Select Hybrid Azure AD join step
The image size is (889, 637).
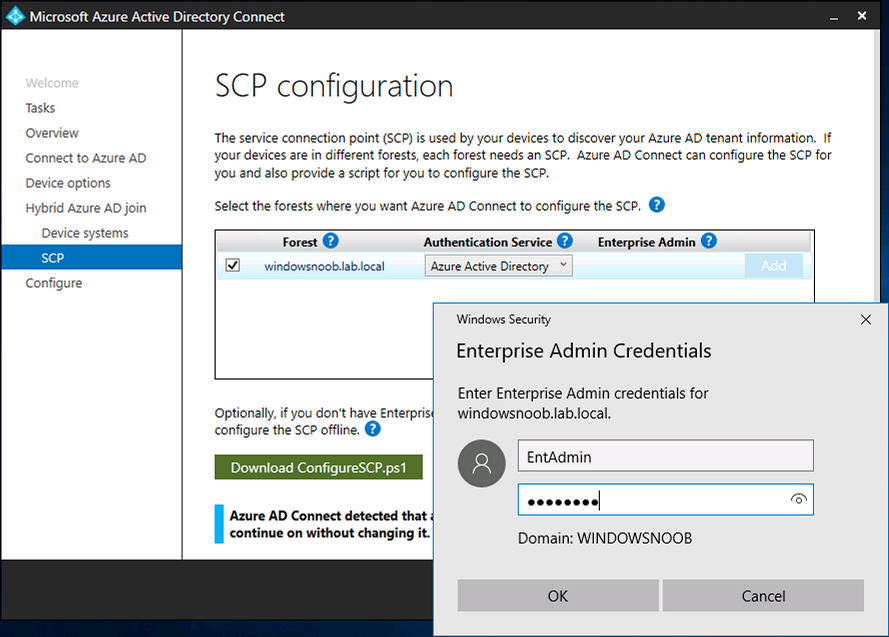(x=86, y=208)
